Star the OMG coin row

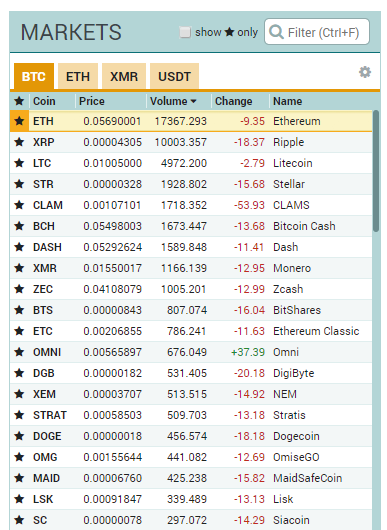[x=19, y=457]
